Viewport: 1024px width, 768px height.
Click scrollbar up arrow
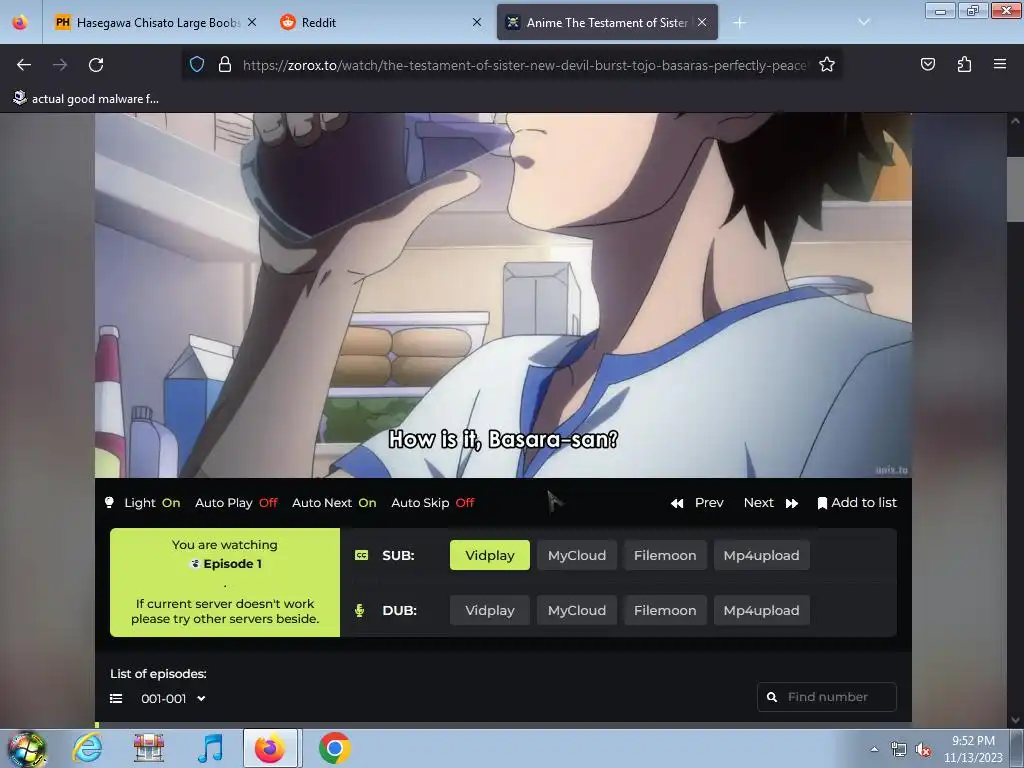(x=1015, y=121)
